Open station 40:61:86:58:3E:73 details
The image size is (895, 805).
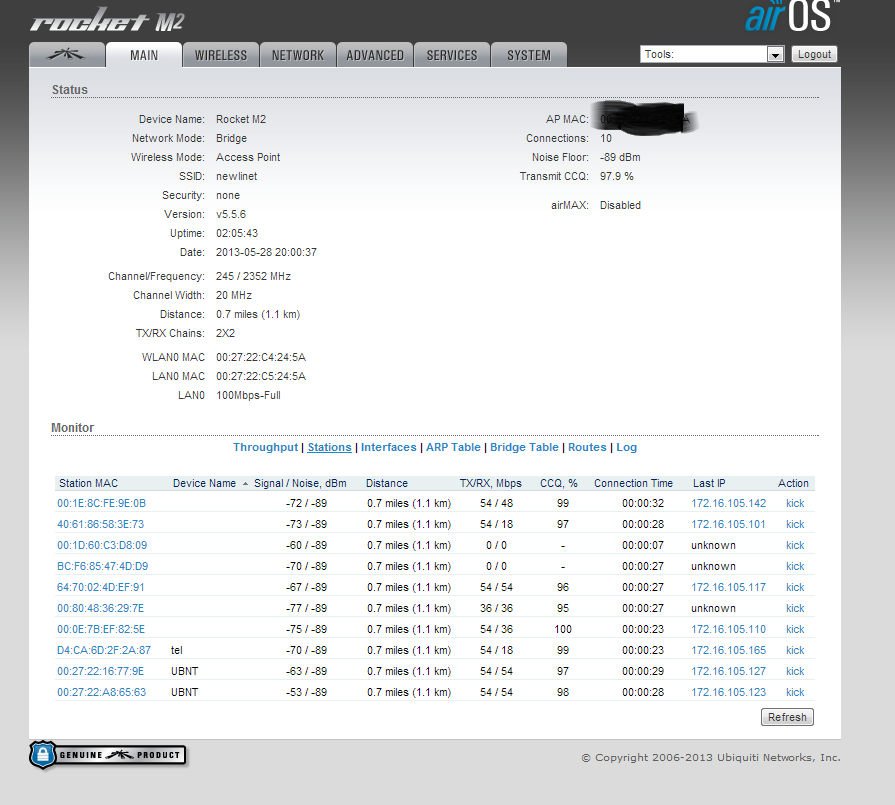pyautogui.click(x=100, y=524)
